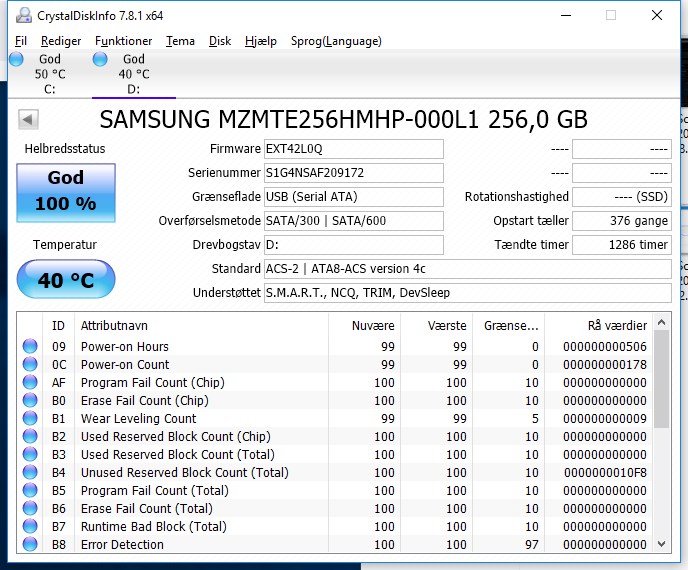This screenshot has height=570, width=688.
Task: Open the Sprog(Language) menu
Action: (336, 41)
